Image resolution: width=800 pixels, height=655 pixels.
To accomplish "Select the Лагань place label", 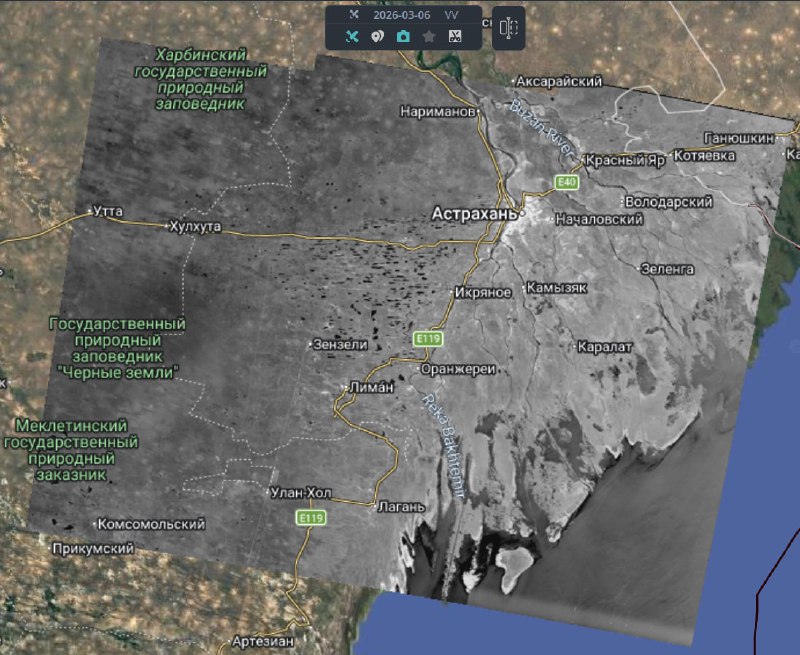I will 403,507.
